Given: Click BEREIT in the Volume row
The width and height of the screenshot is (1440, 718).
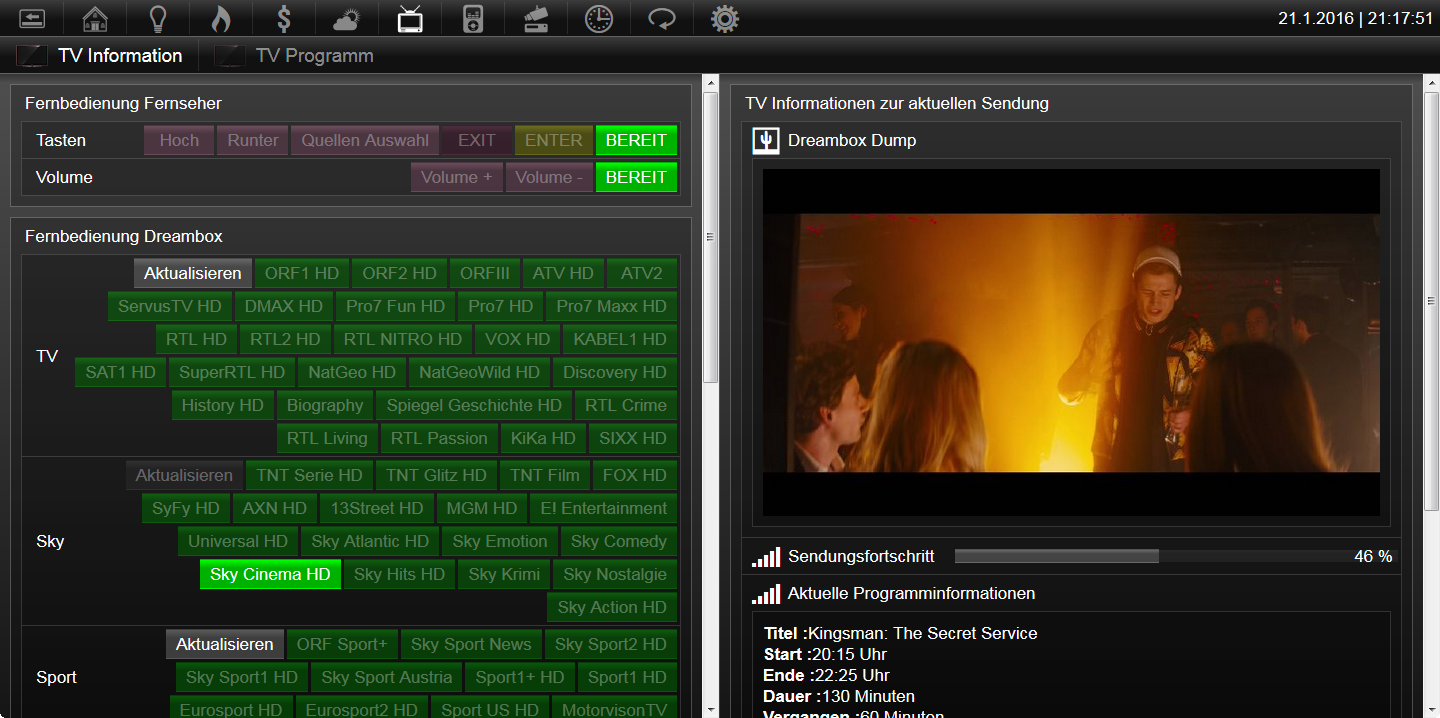Looking at the screenshot, I should (x=636, y=178).
